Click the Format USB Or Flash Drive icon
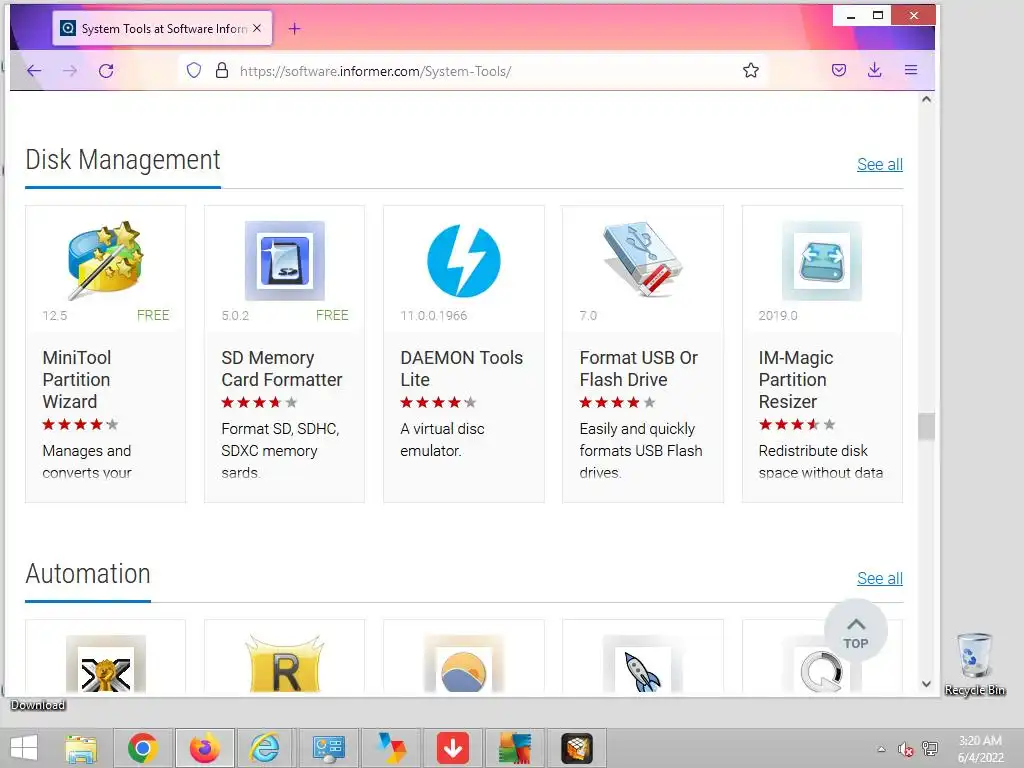 [643, 259]
